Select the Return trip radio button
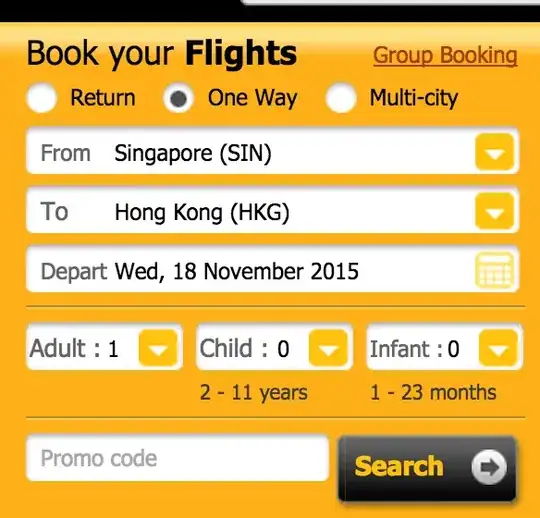The width and height of the screenshot is (540, 518). 42,98
